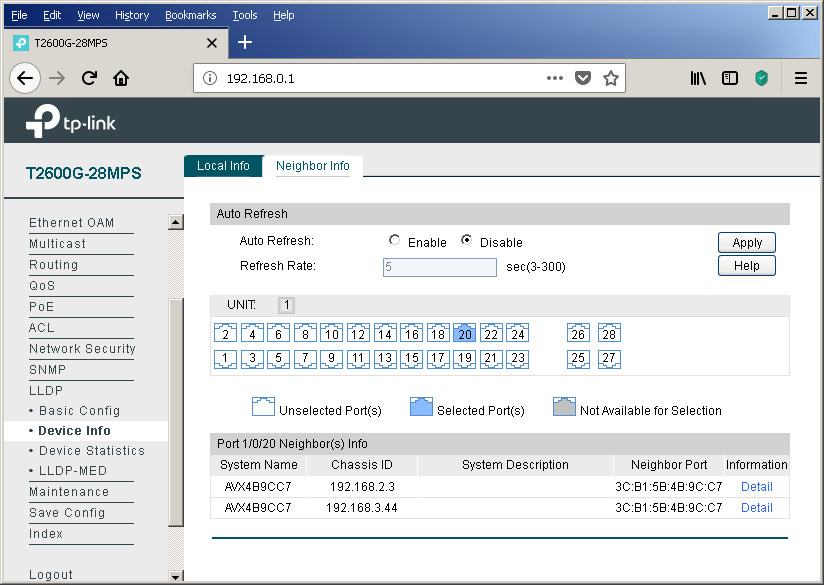Toggle the sidebar view icon
Image resolution: width=824 pixels, height=585 pixels.
click(730, 78)
